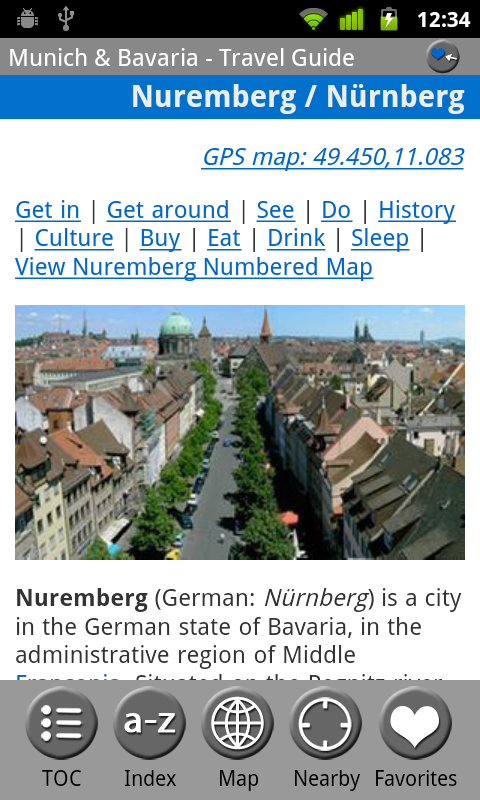Jump to the Sleep section
This screenshot has width=480, height=800.
click(380, 238)
